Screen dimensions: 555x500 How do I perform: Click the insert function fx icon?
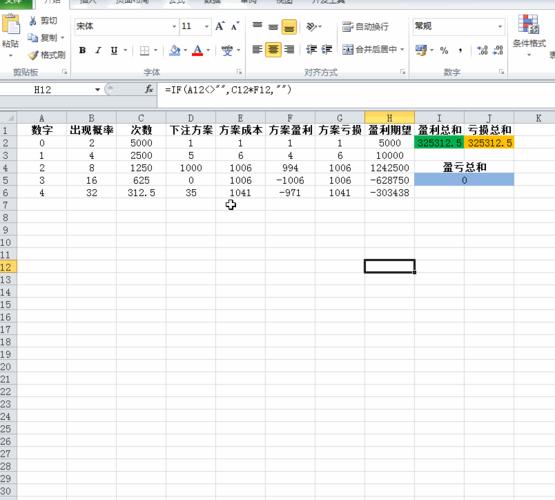click(x=149, y=90)
